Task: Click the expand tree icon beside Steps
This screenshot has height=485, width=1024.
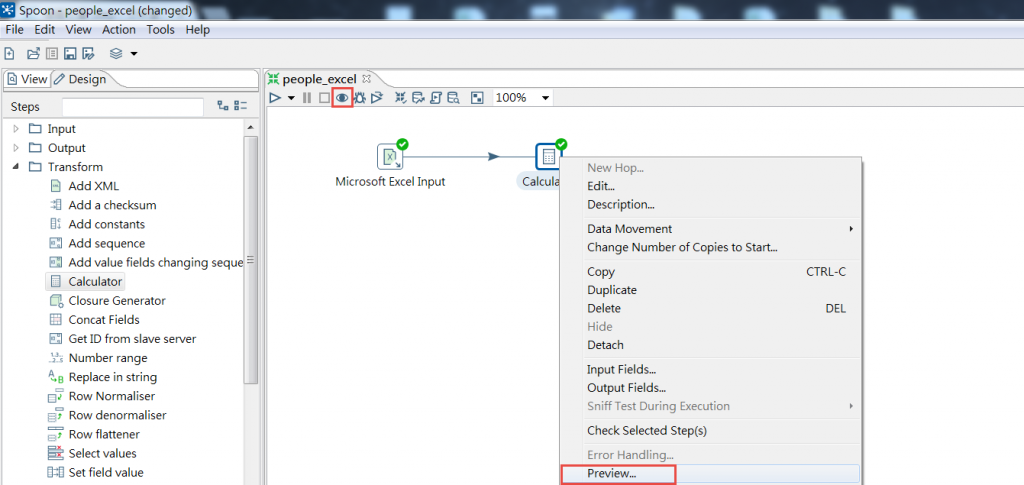Action: [x=223, y=106]
